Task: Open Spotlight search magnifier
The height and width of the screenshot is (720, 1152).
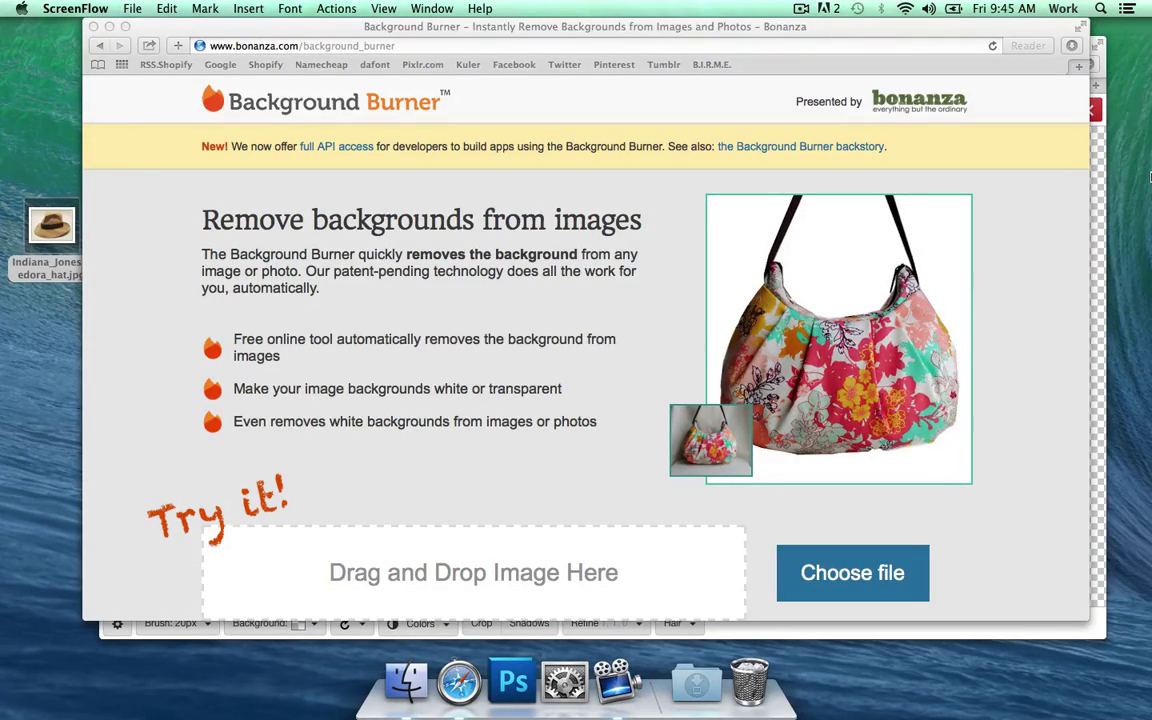Action: click(1101, 9)
